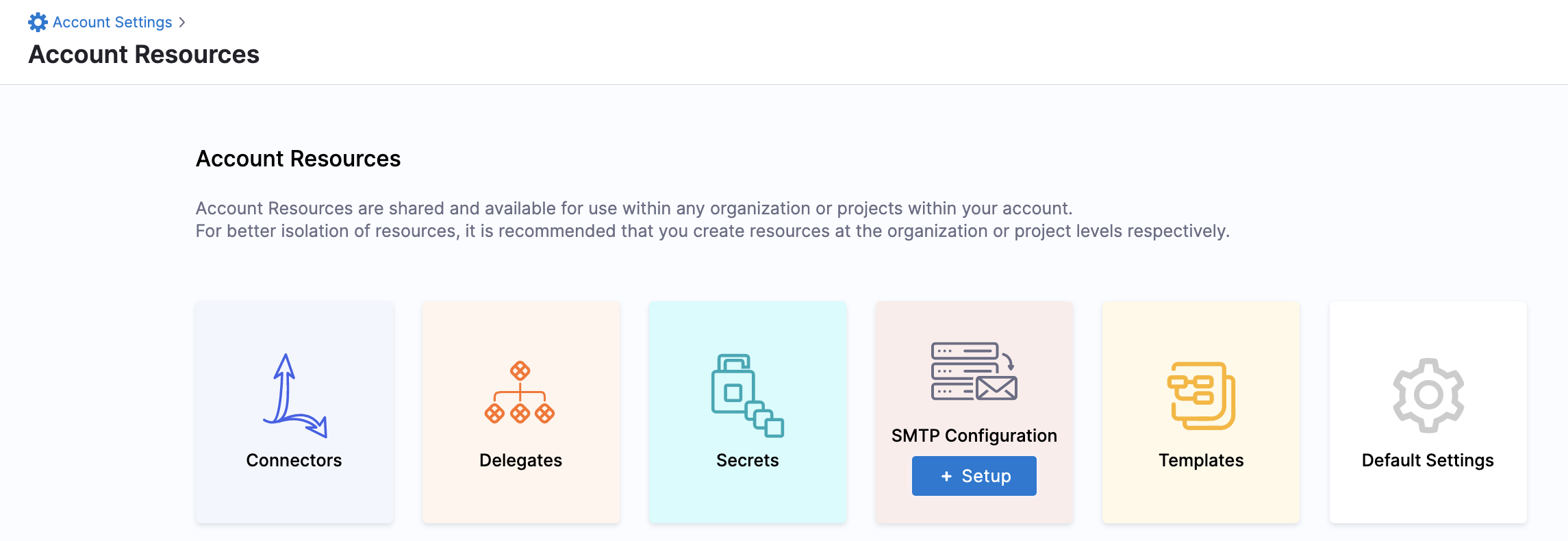1568x541 pixels.
Task: Click the Account Resources page title in the header
Action: tap(144, 55)
